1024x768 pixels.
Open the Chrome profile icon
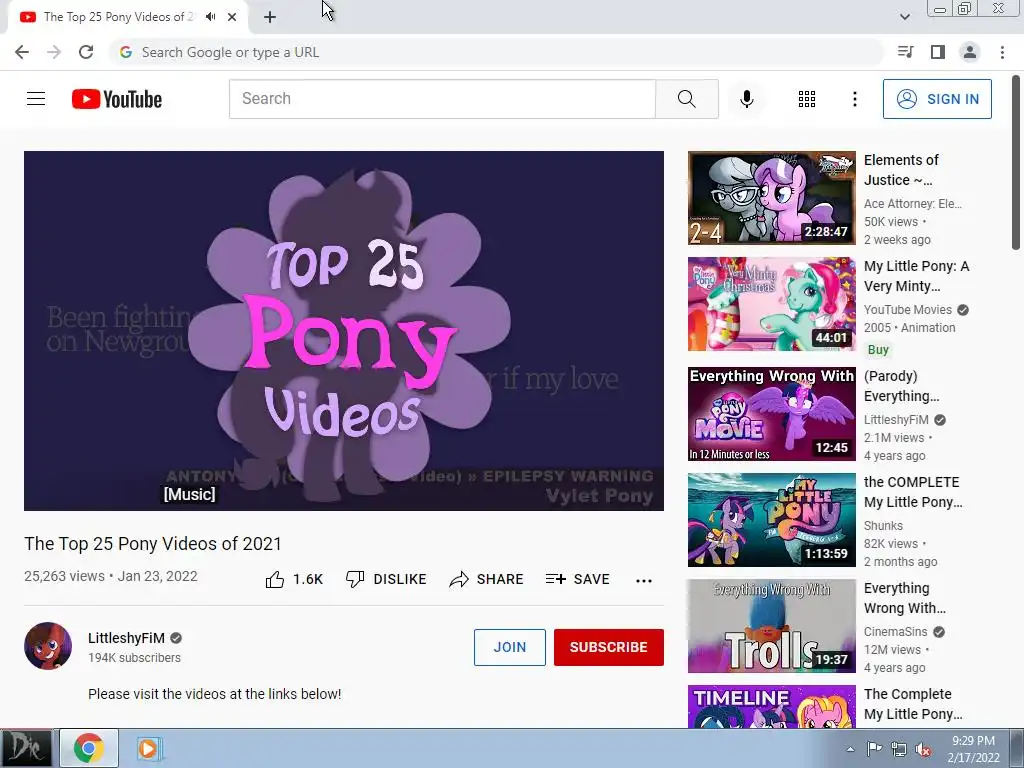click(x=970, y=52)
